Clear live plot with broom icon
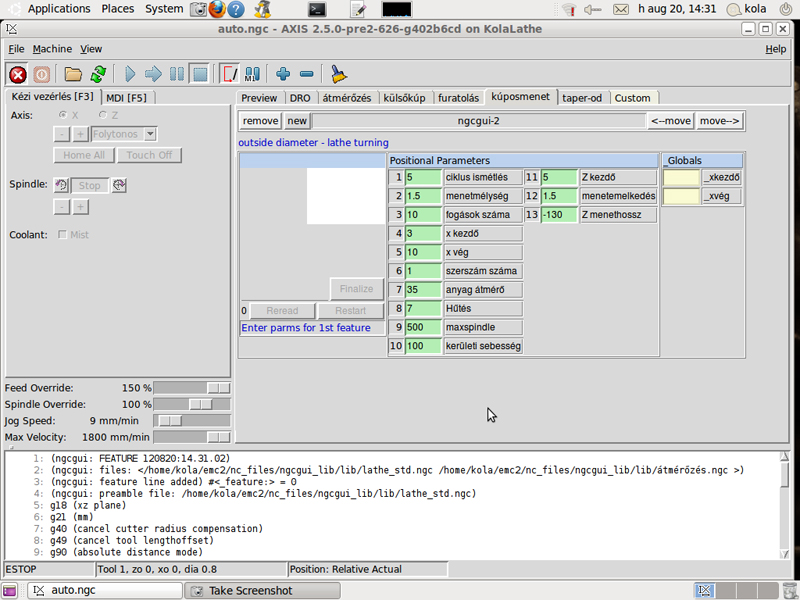 [x=339, y=74]
